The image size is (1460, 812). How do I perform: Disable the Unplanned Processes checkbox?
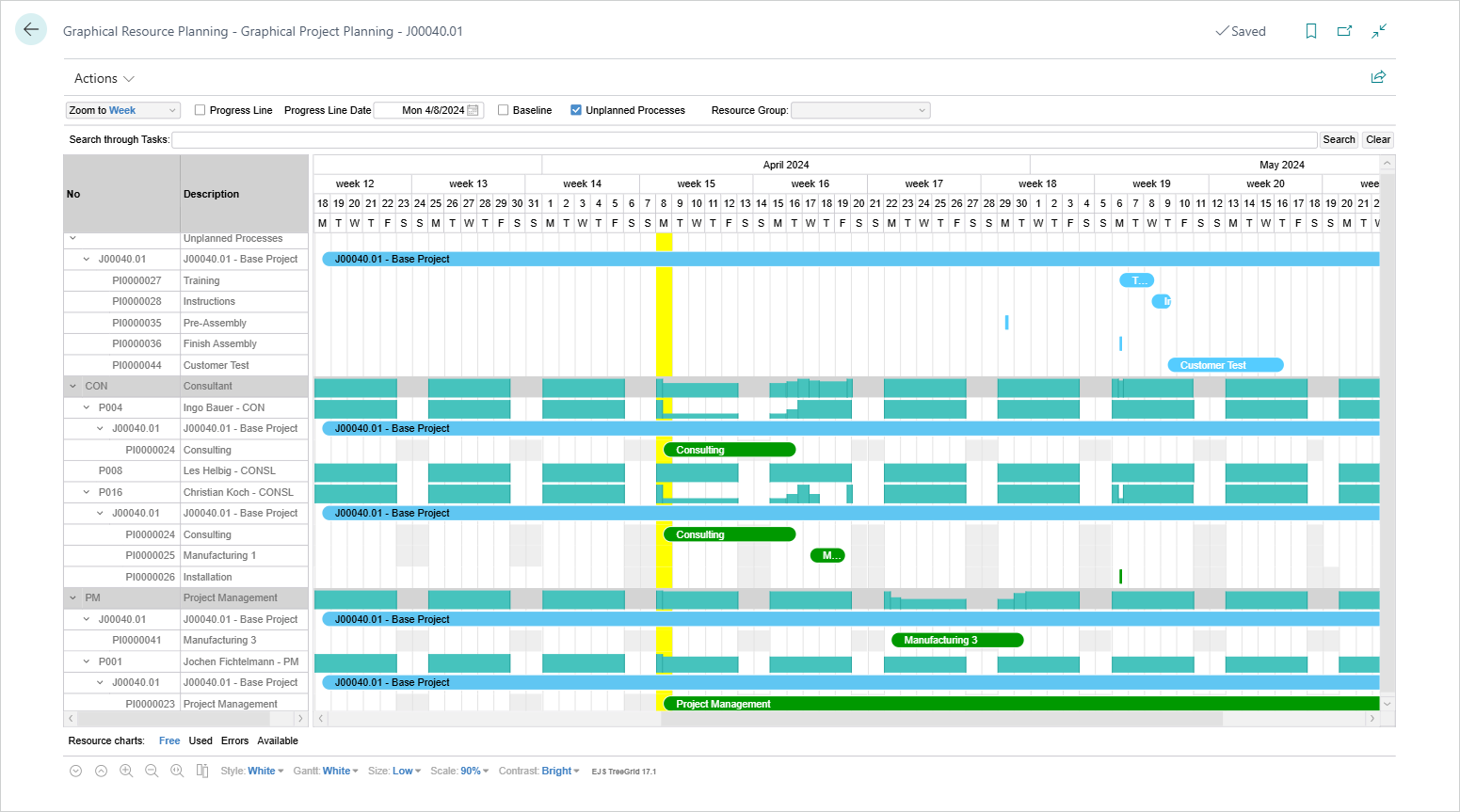(x=575, y=109)
